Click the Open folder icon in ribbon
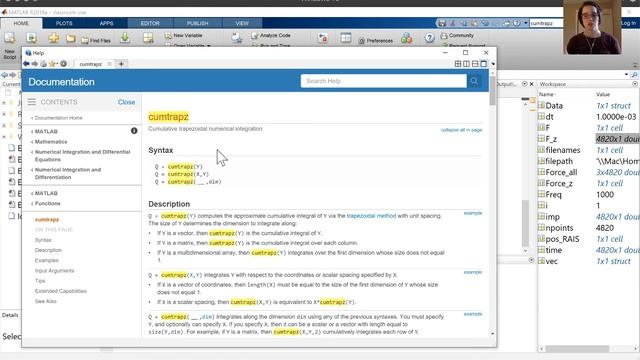This screenshot has height=360, width=640. click(x=71, y=38)
